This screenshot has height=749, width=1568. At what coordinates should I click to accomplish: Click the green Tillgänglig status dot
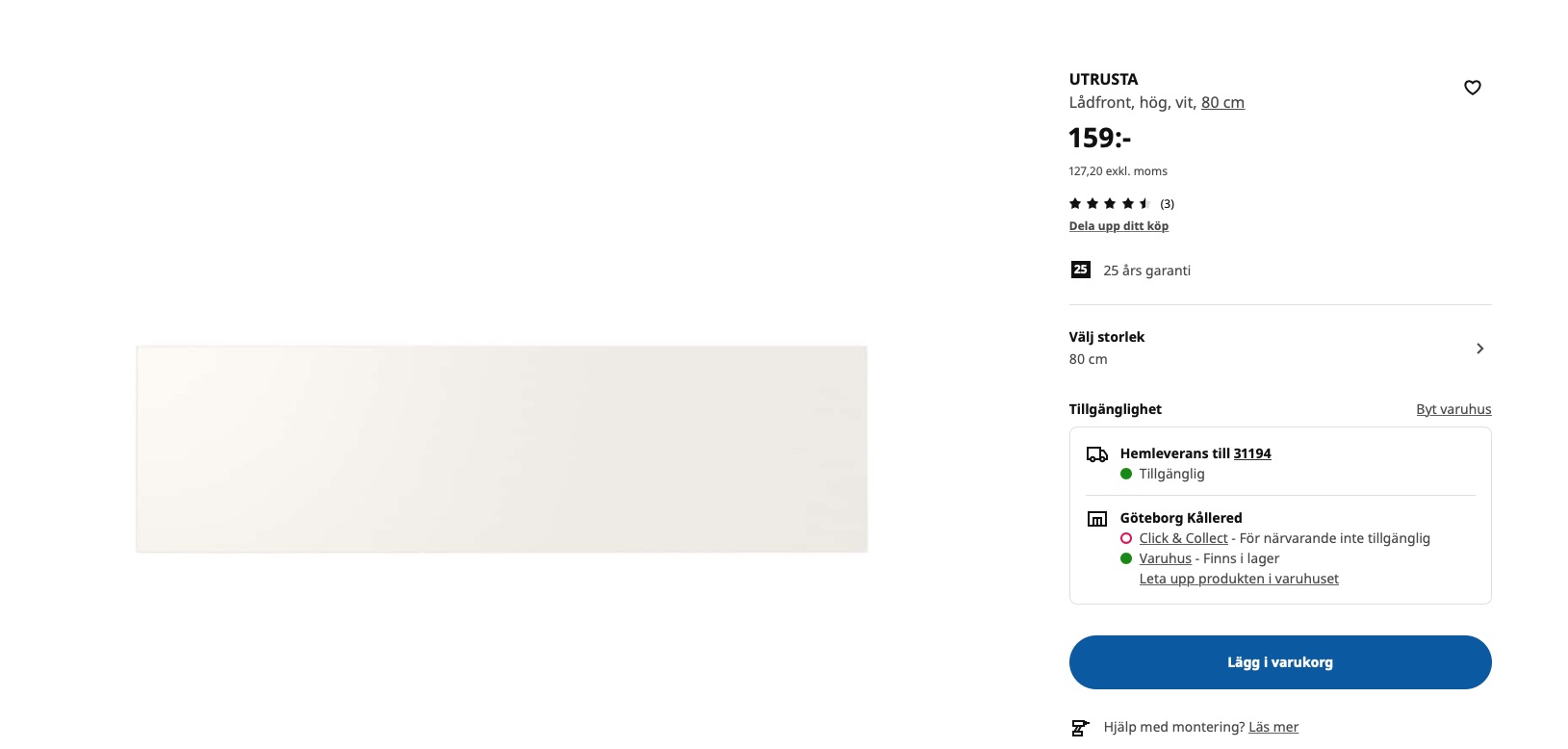pos(1125,474)
